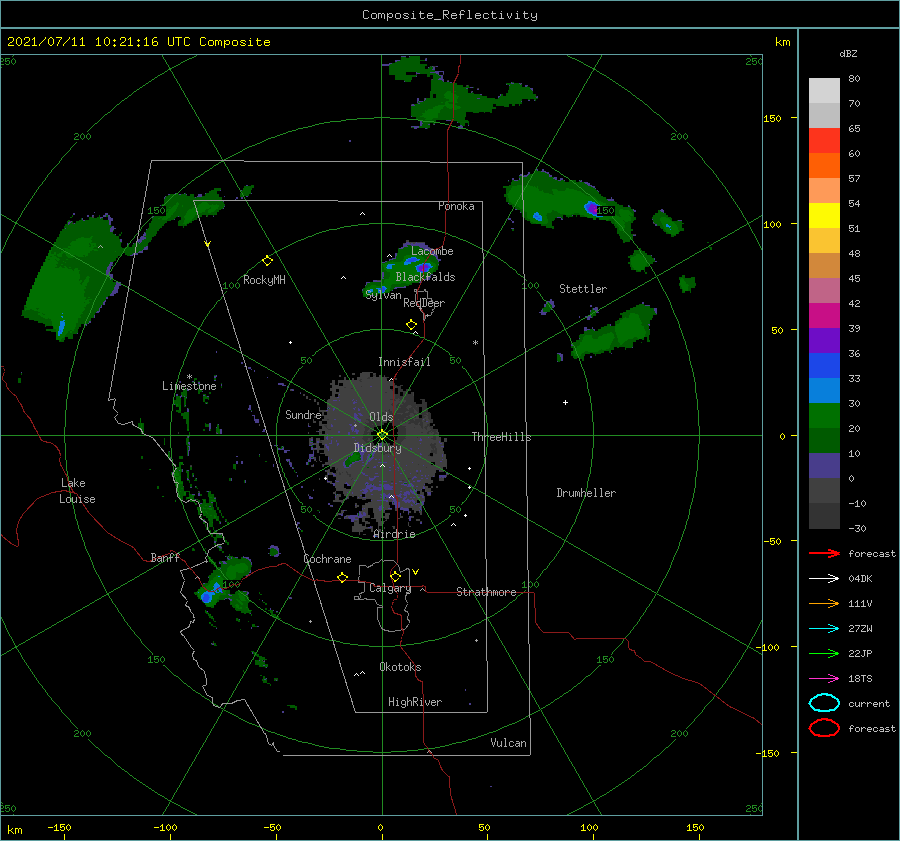Click the RockyMH label

(x=264, y=280)
